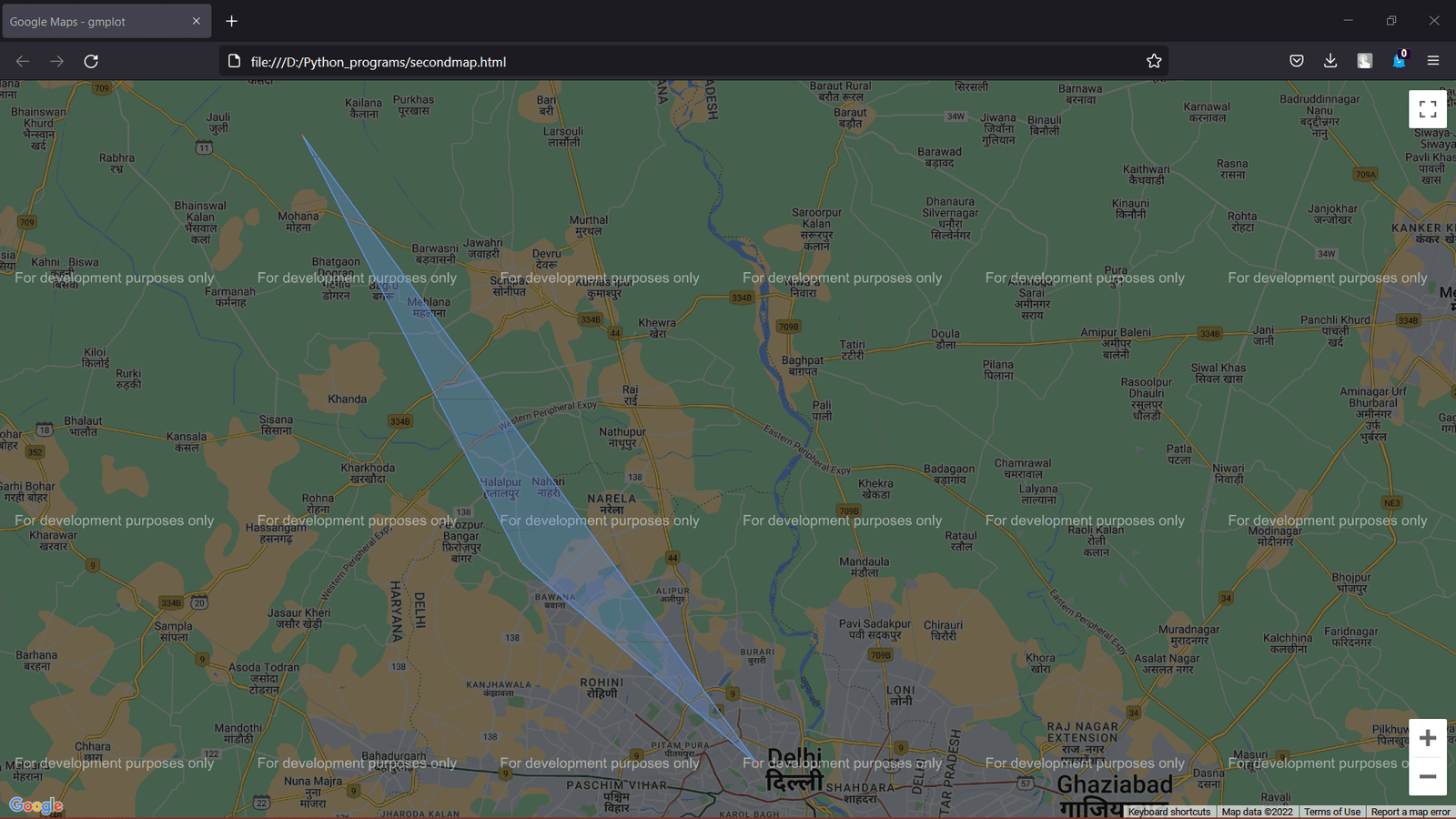Open the profile avatar icon in toolbar
The width and height of the screenshot is (1456, 819).
click(x=1365, y=61)
